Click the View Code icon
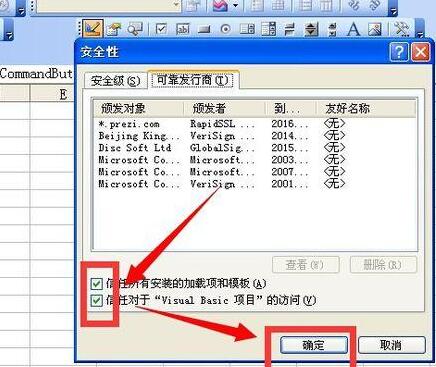 click(x=135, y=29)
